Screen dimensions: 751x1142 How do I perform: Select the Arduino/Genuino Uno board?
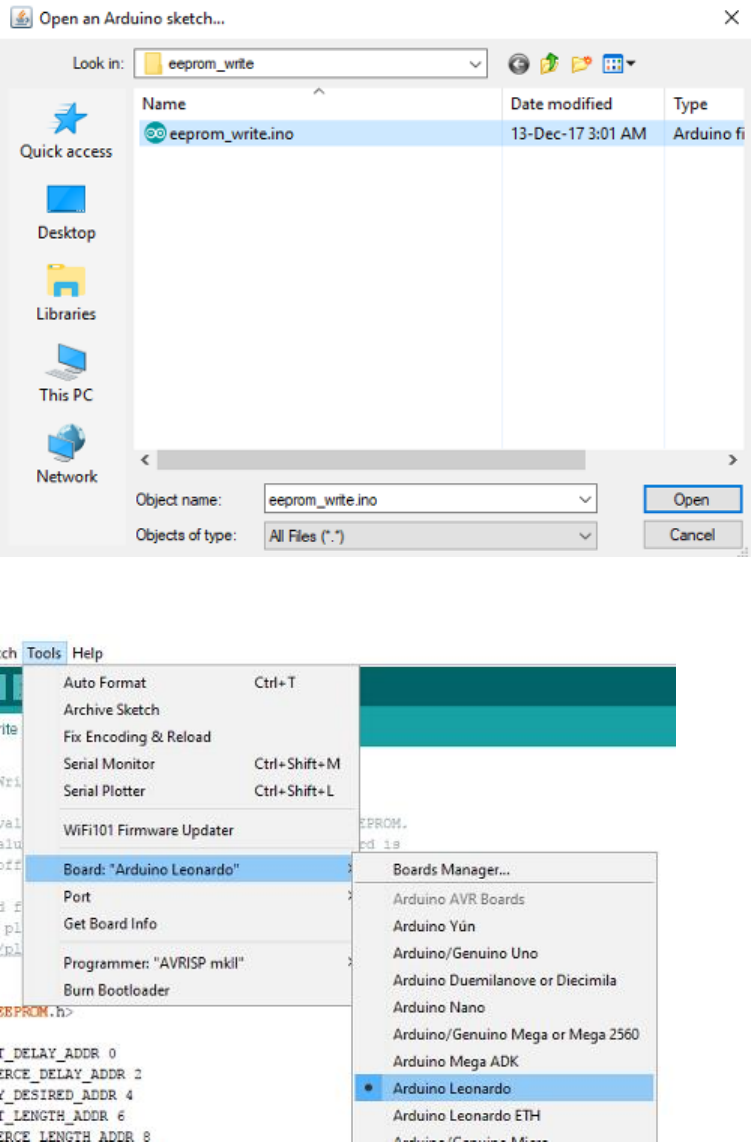(505, 953)
